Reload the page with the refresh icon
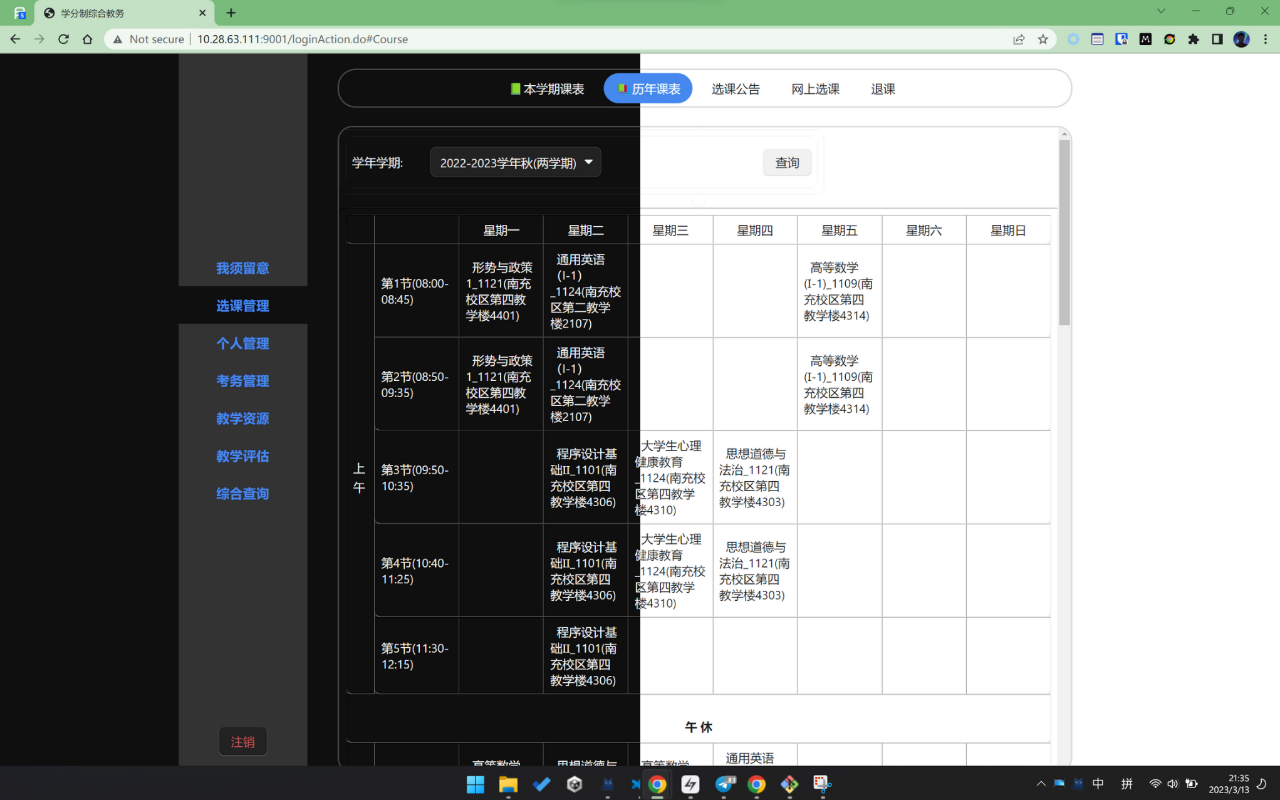 (63, 39)
